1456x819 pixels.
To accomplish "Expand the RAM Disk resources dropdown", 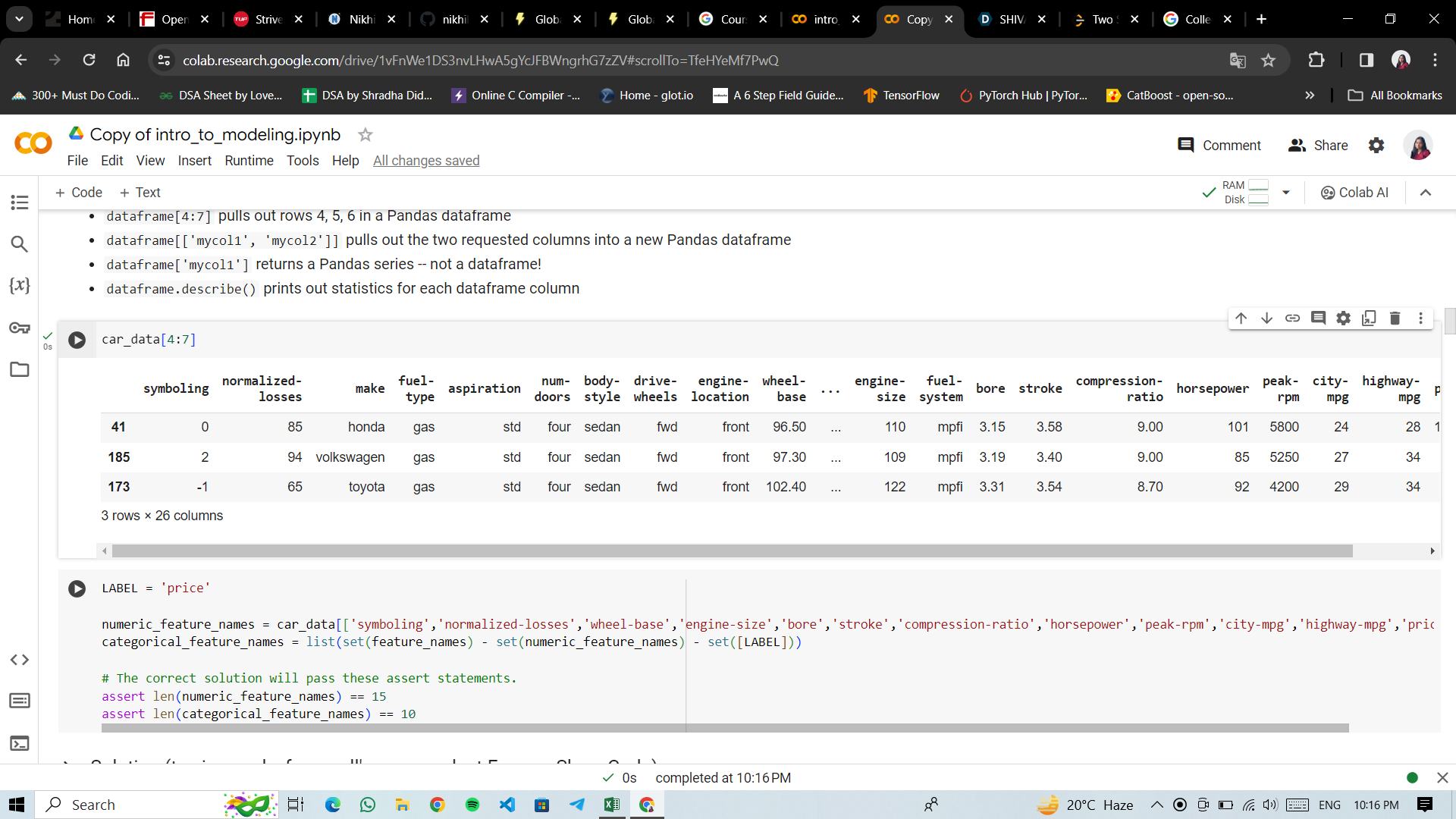I will pyautogui.click(x=1286, y=193).
